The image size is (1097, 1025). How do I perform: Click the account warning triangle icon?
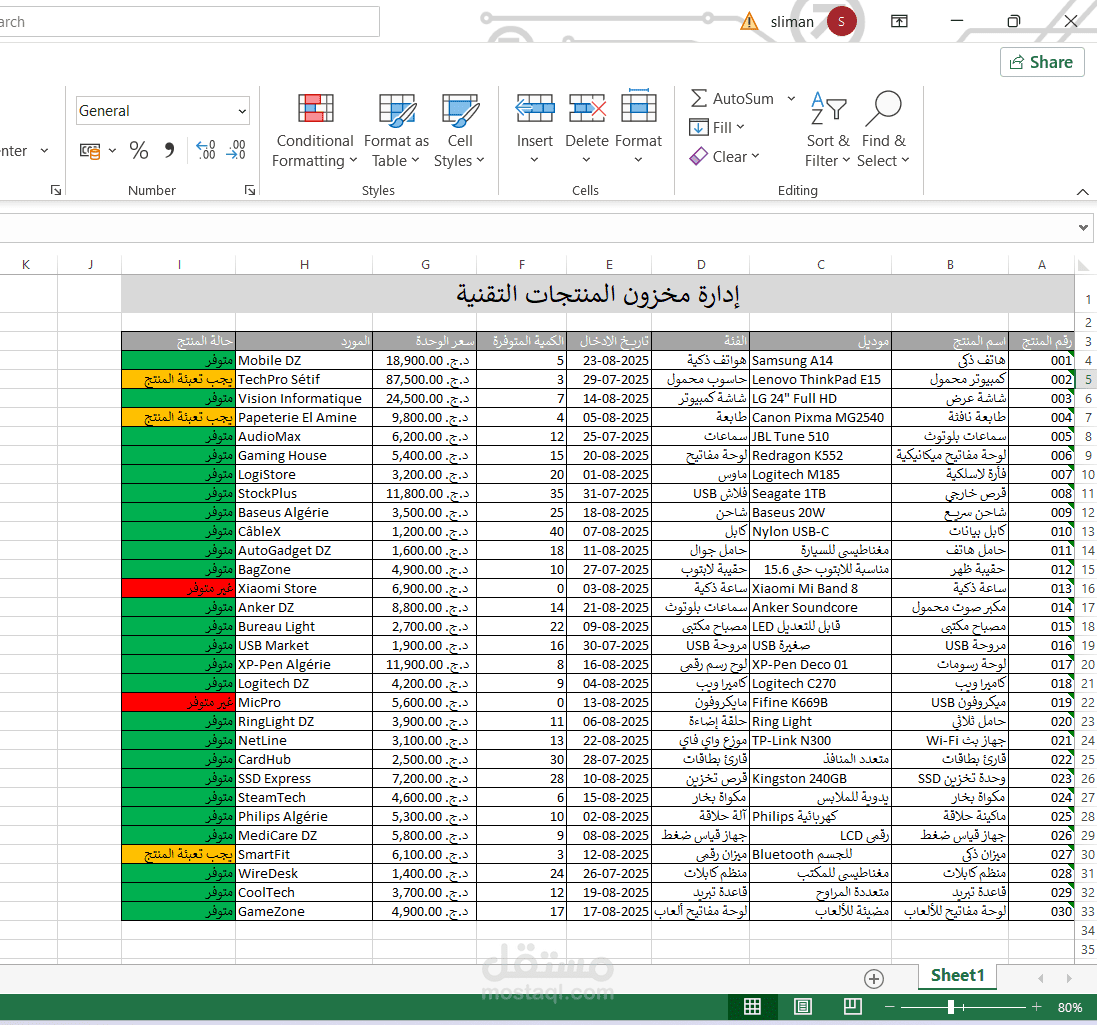tap(749, 22)
